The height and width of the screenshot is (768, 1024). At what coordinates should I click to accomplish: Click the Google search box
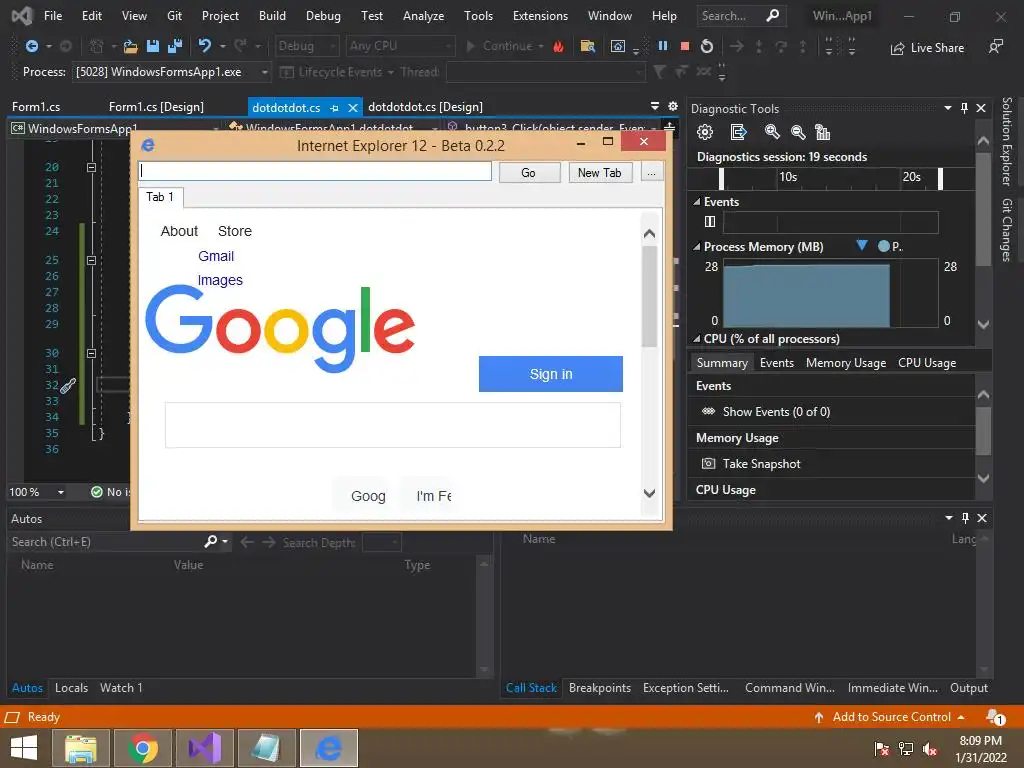[x=392, y=425]
